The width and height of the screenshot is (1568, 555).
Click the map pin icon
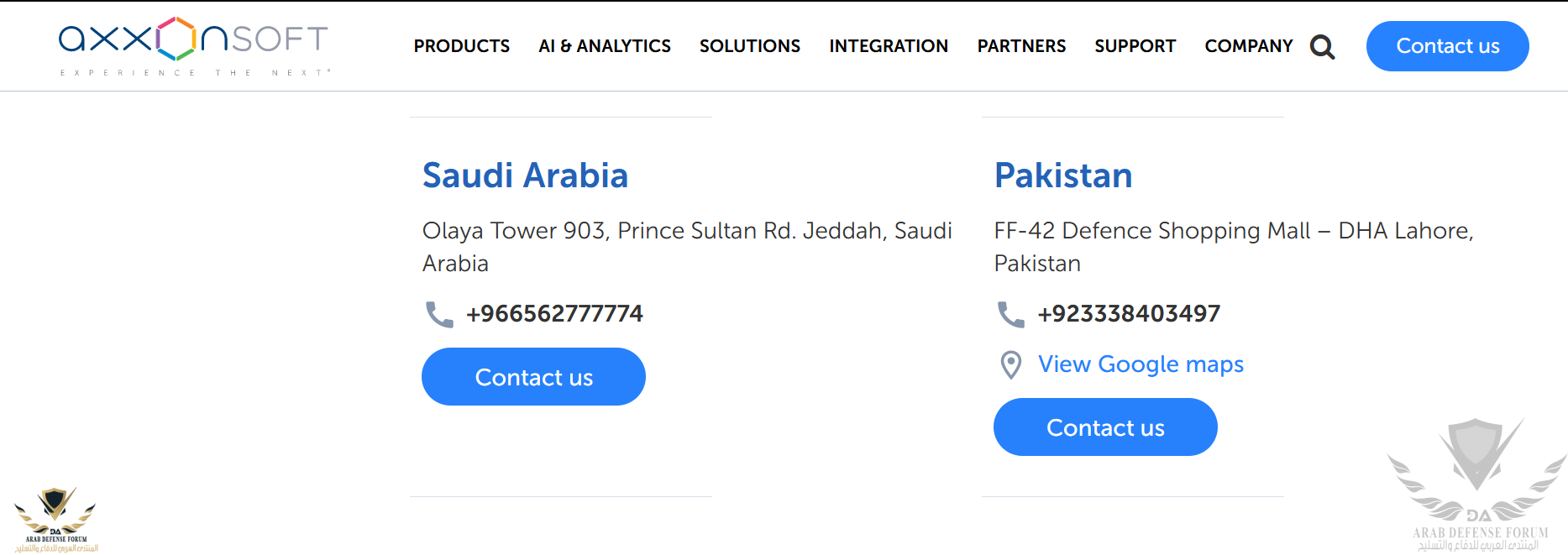click(1011, 364)
